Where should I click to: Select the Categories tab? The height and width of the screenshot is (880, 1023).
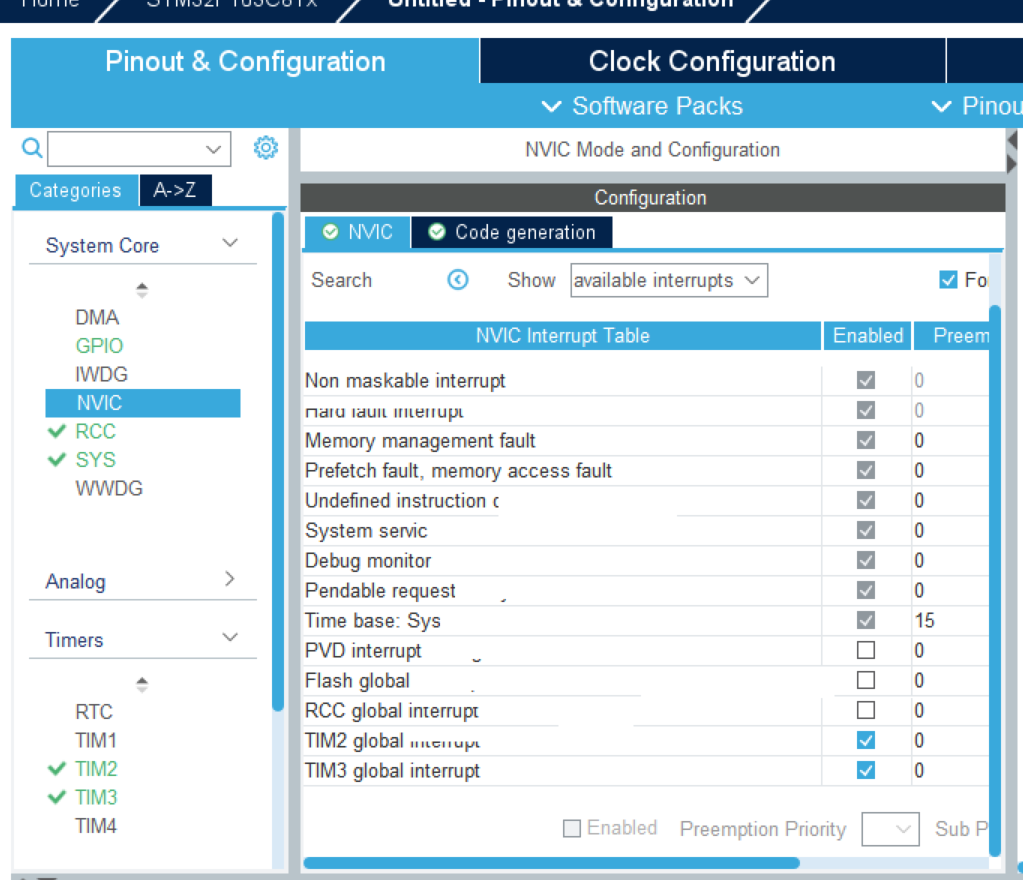[76, 190]
